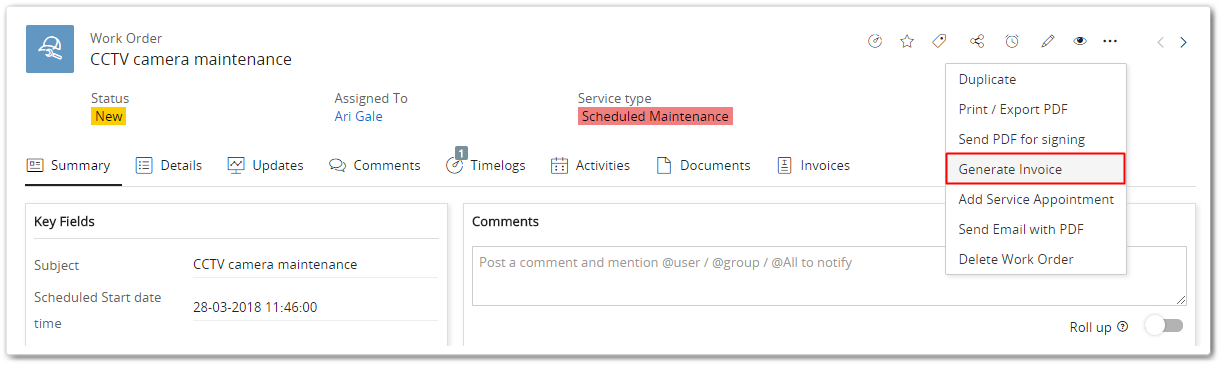Screen dimensions: 1223x367
Task: Click the Work Order module icon
Action: 50,48
